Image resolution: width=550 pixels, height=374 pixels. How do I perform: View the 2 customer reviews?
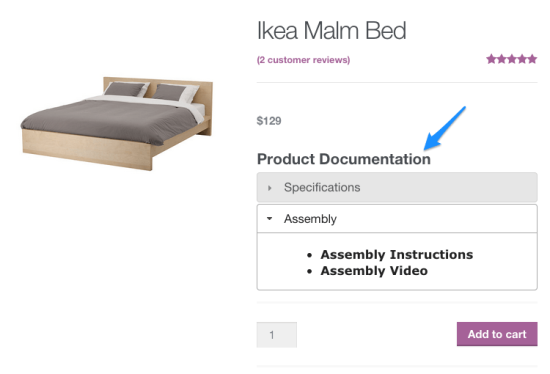[303, 60]
